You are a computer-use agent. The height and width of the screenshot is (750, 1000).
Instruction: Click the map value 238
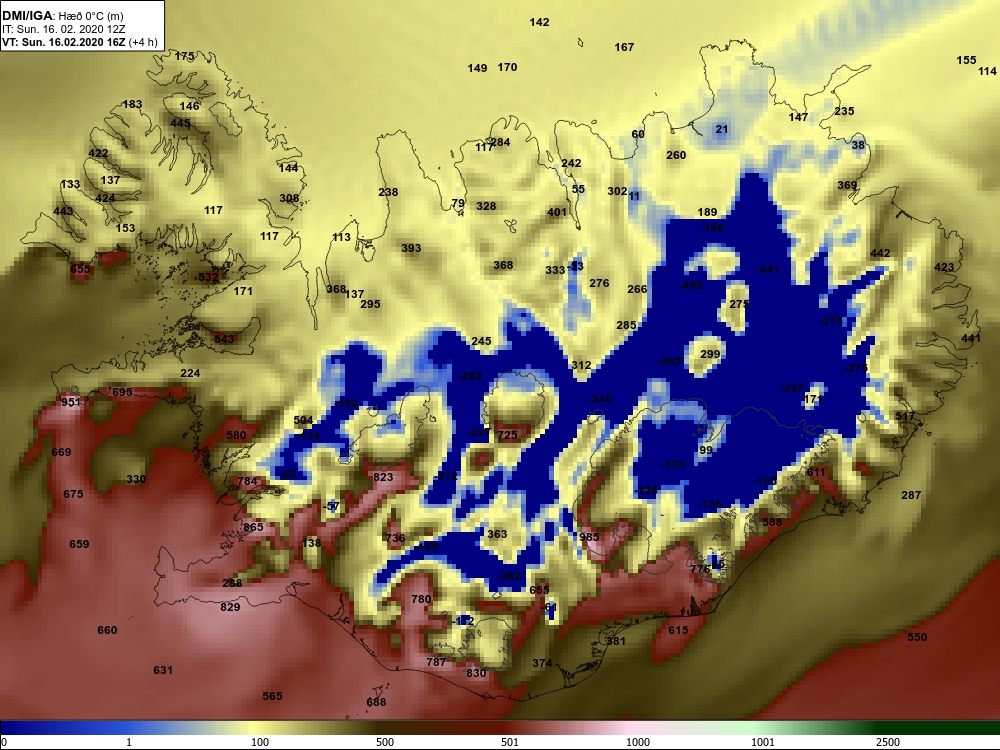pos(388,192)
